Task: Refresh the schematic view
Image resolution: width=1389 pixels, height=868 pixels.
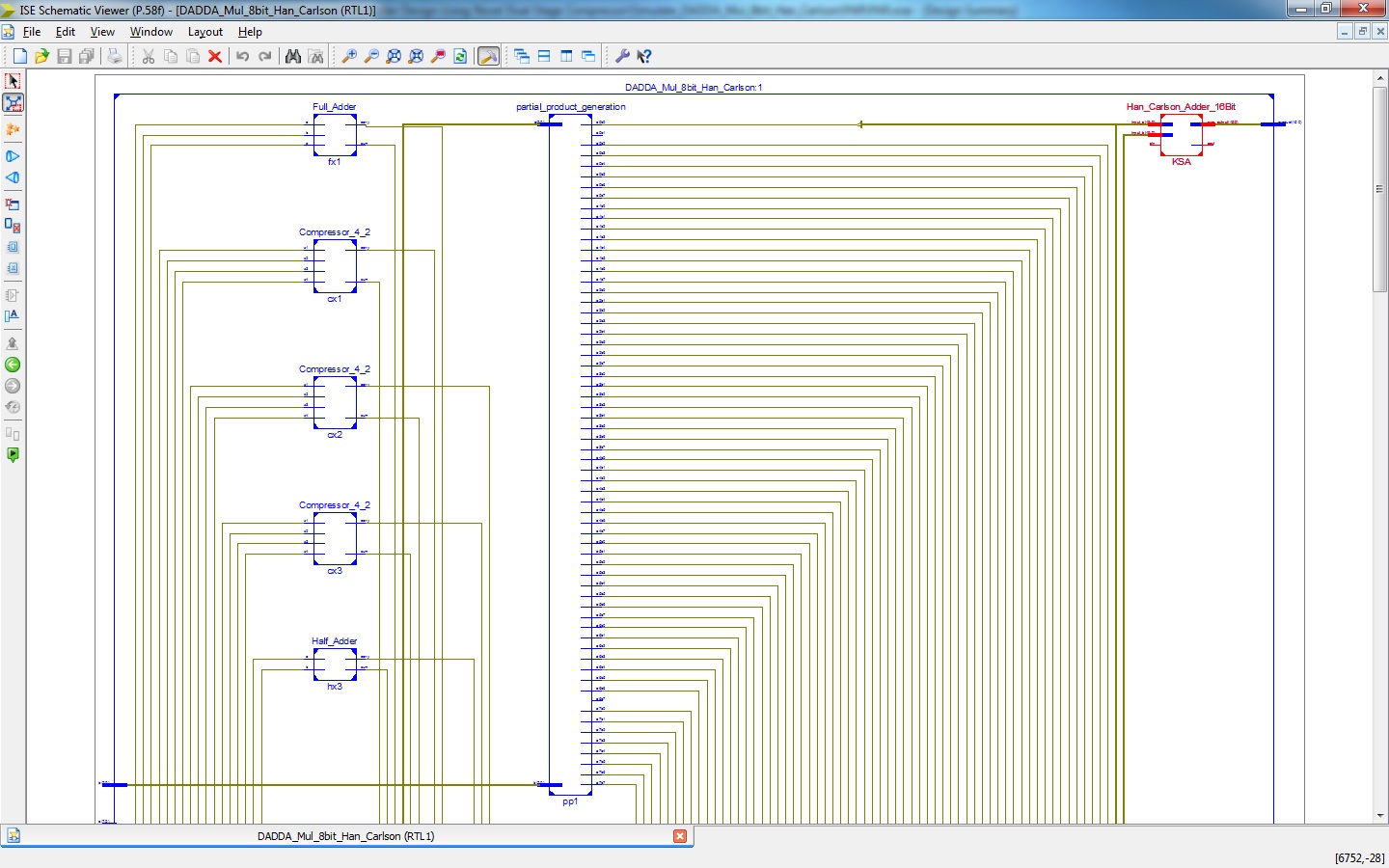Action: pyautogui.click(x=460, y=56)
